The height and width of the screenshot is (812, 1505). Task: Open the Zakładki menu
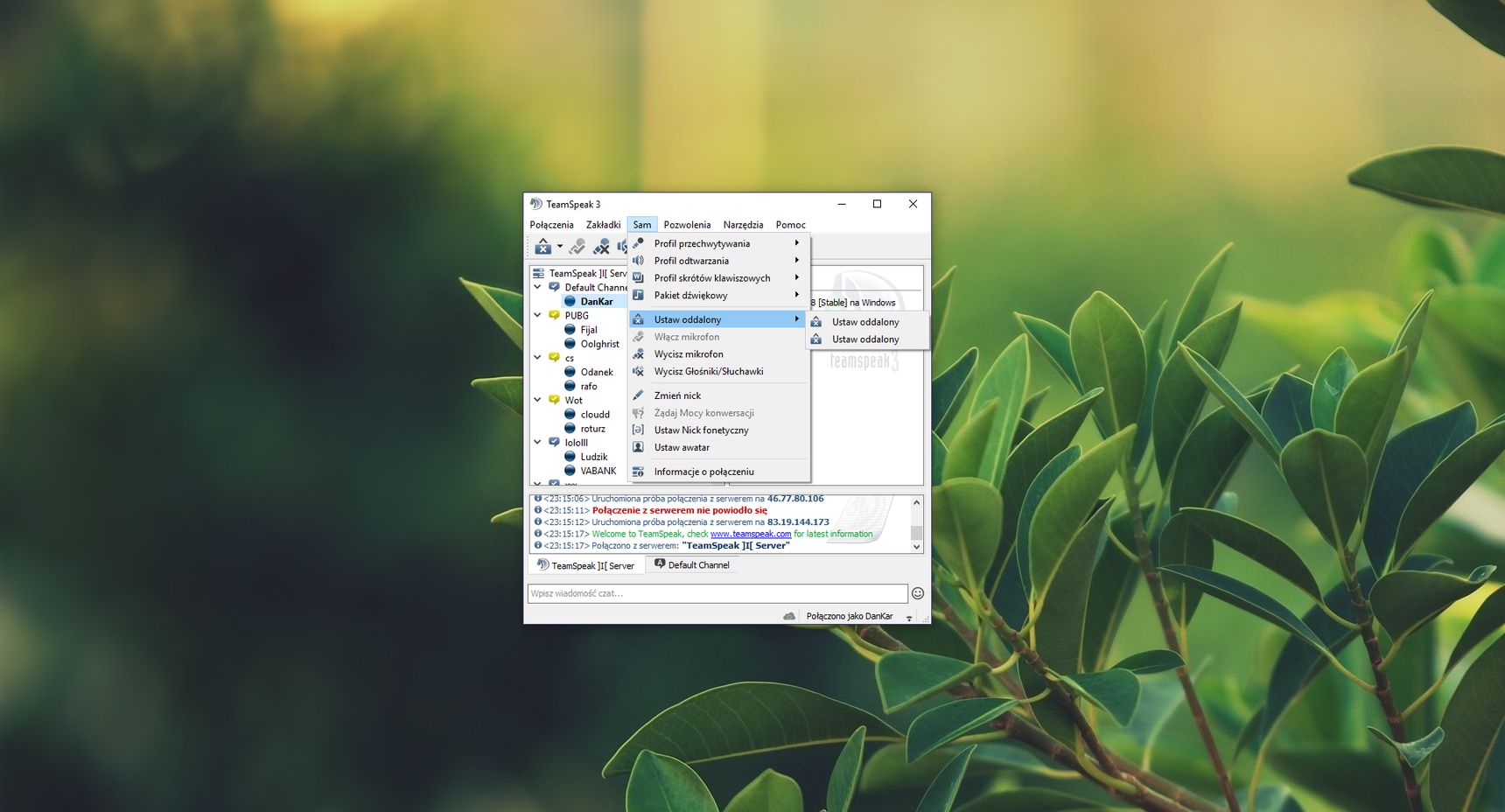tap(603, 225)
